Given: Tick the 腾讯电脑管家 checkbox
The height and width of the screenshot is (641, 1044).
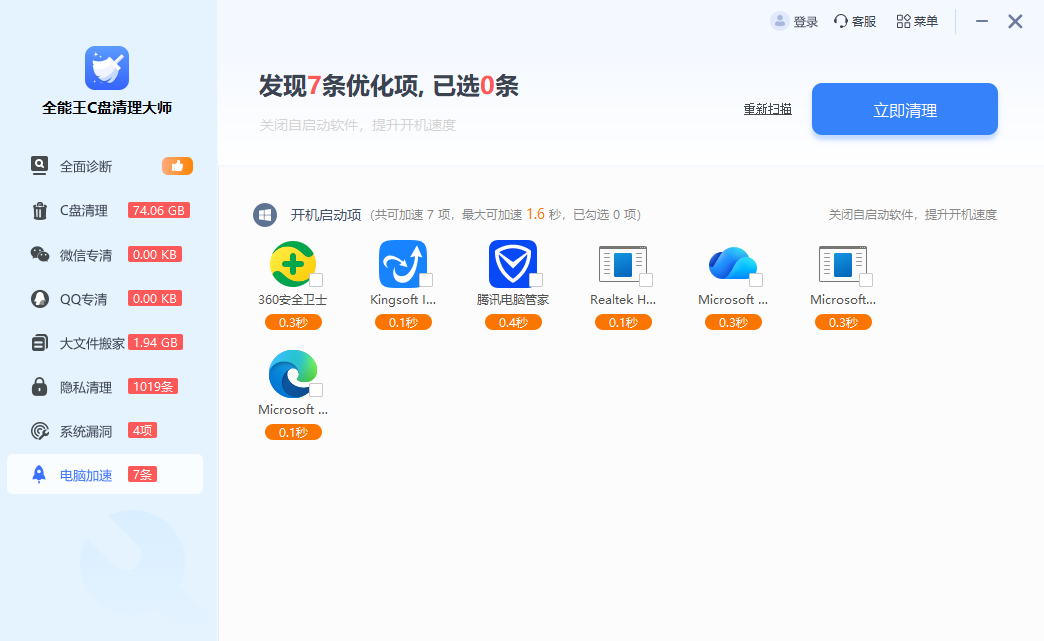Looking at the screenshot, I should click(536, 280).
